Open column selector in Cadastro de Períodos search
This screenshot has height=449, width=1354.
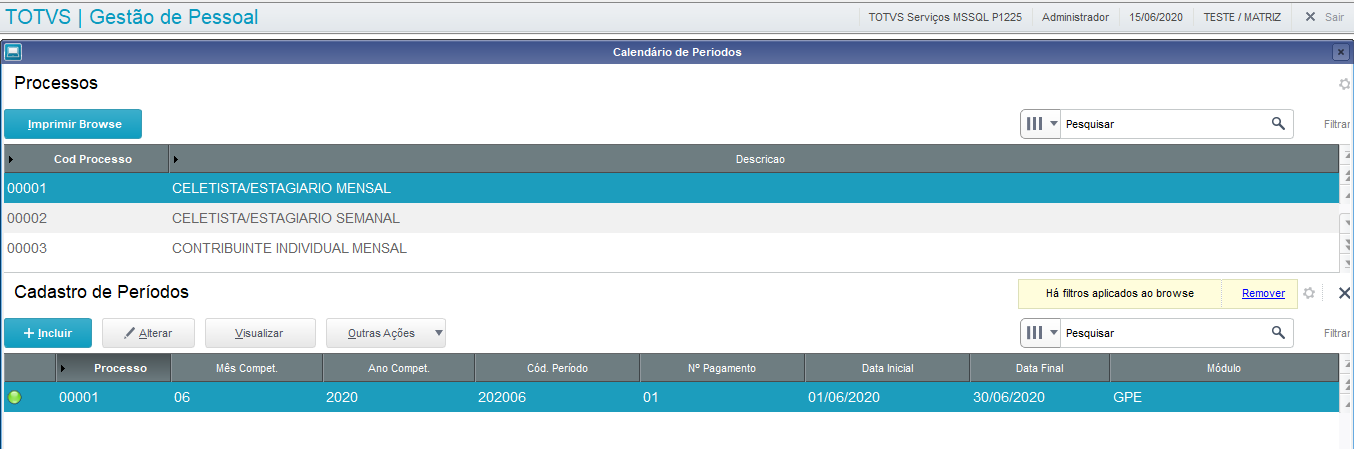[1040, 333]
